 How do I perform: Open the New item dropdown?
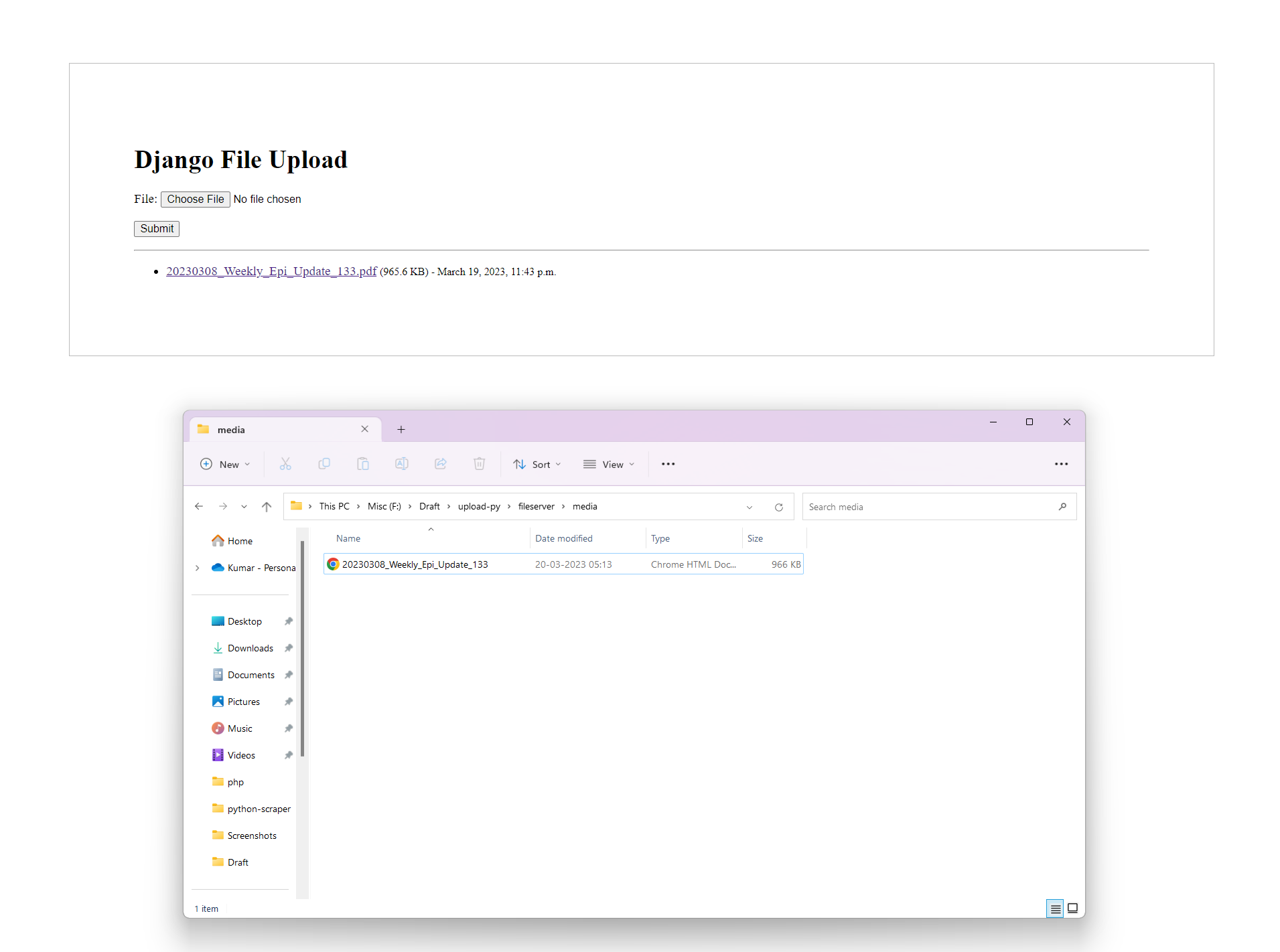pos(226,464)
